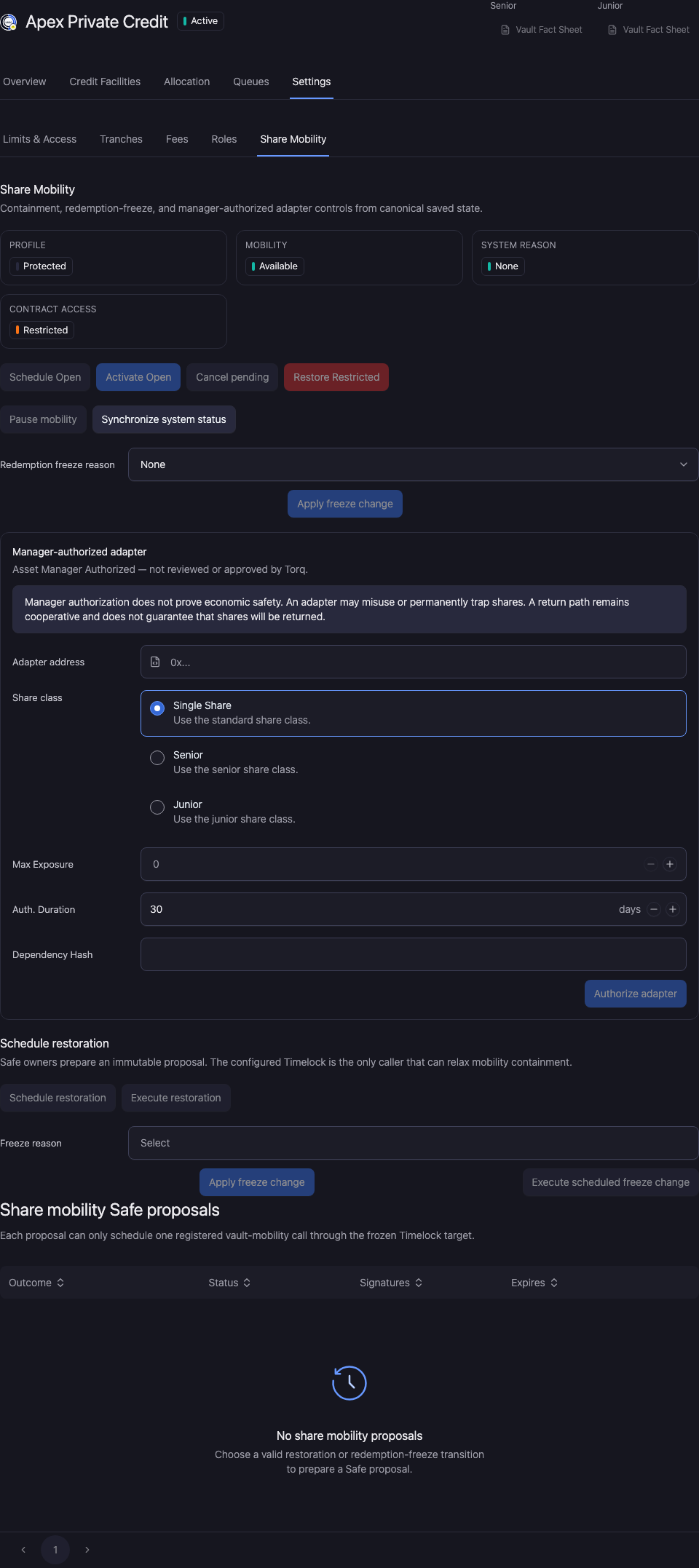Click the Available mobility badge
The height and width of the screenshot is (1568, 699).
[275, 266]
